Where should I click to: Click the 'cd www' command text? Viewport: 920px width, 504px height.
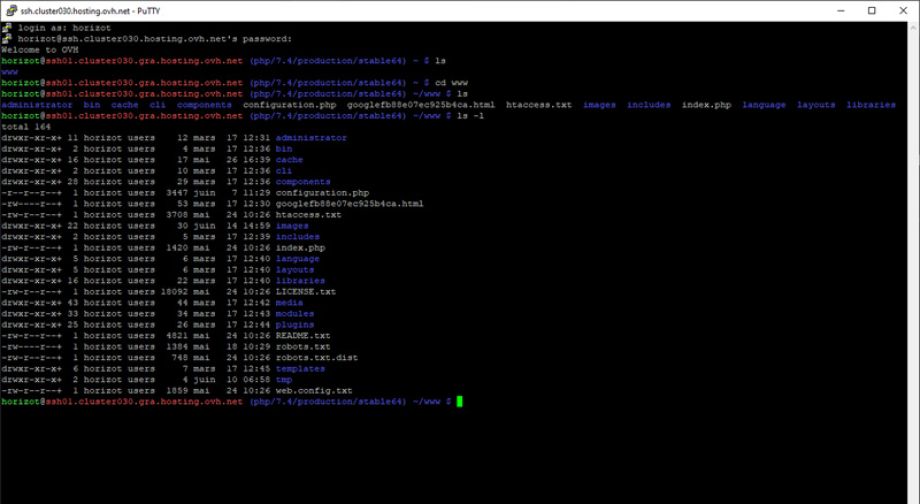click(x=451, y=83)
